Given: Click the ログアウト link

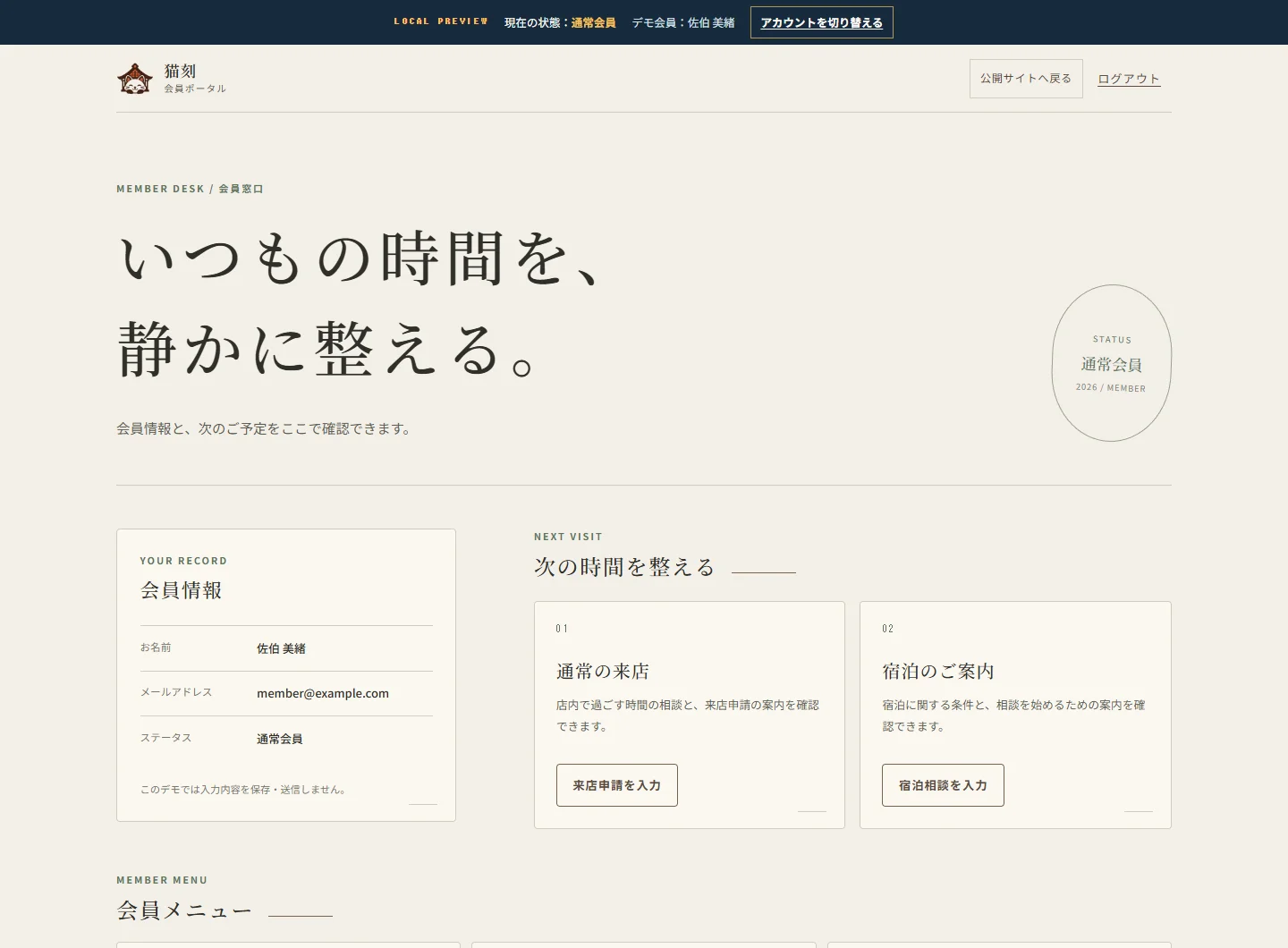Looking at the screenshot, I should [1129, 79].
